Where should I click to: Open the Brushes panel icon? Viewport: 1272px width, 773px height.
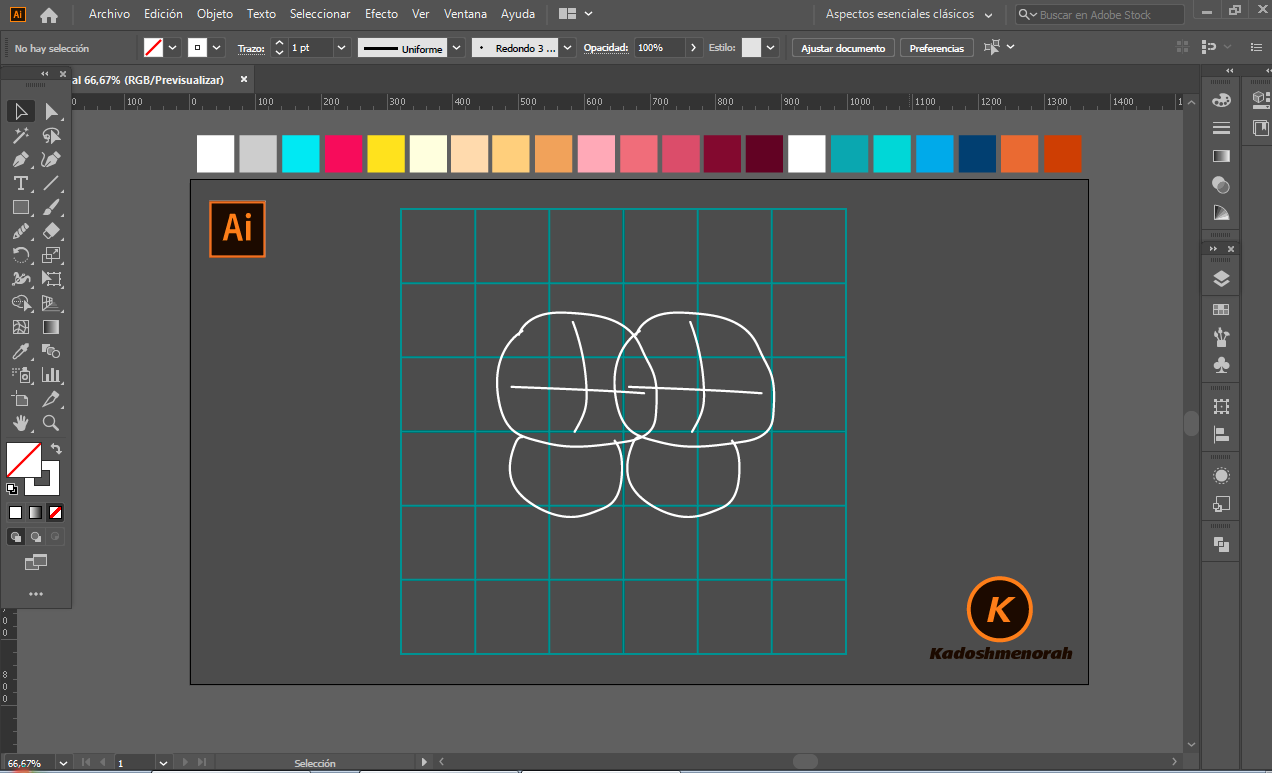pyautogui.click(x=1221, y=337)
